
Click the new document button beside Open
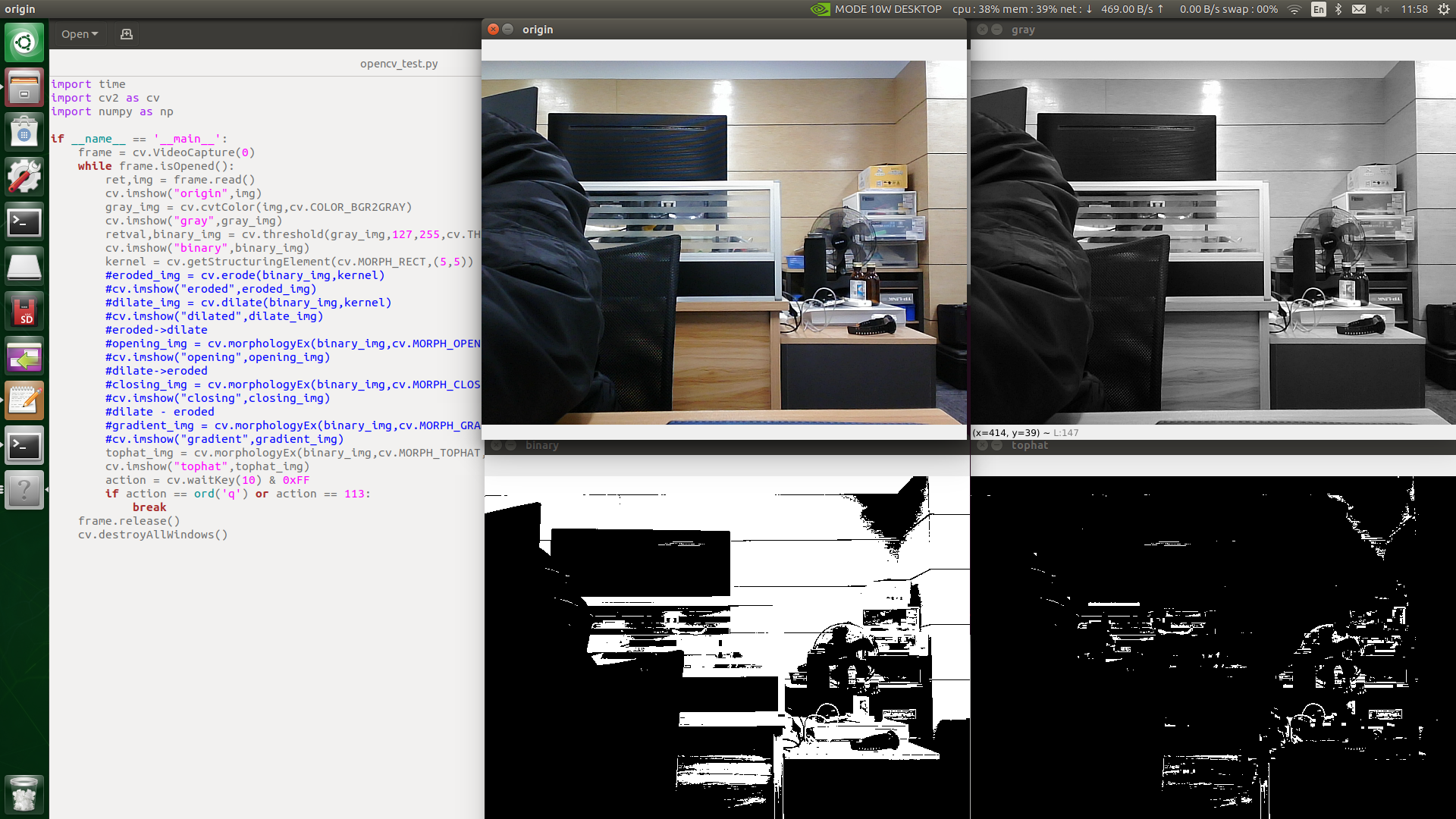[x=127, y=34]
